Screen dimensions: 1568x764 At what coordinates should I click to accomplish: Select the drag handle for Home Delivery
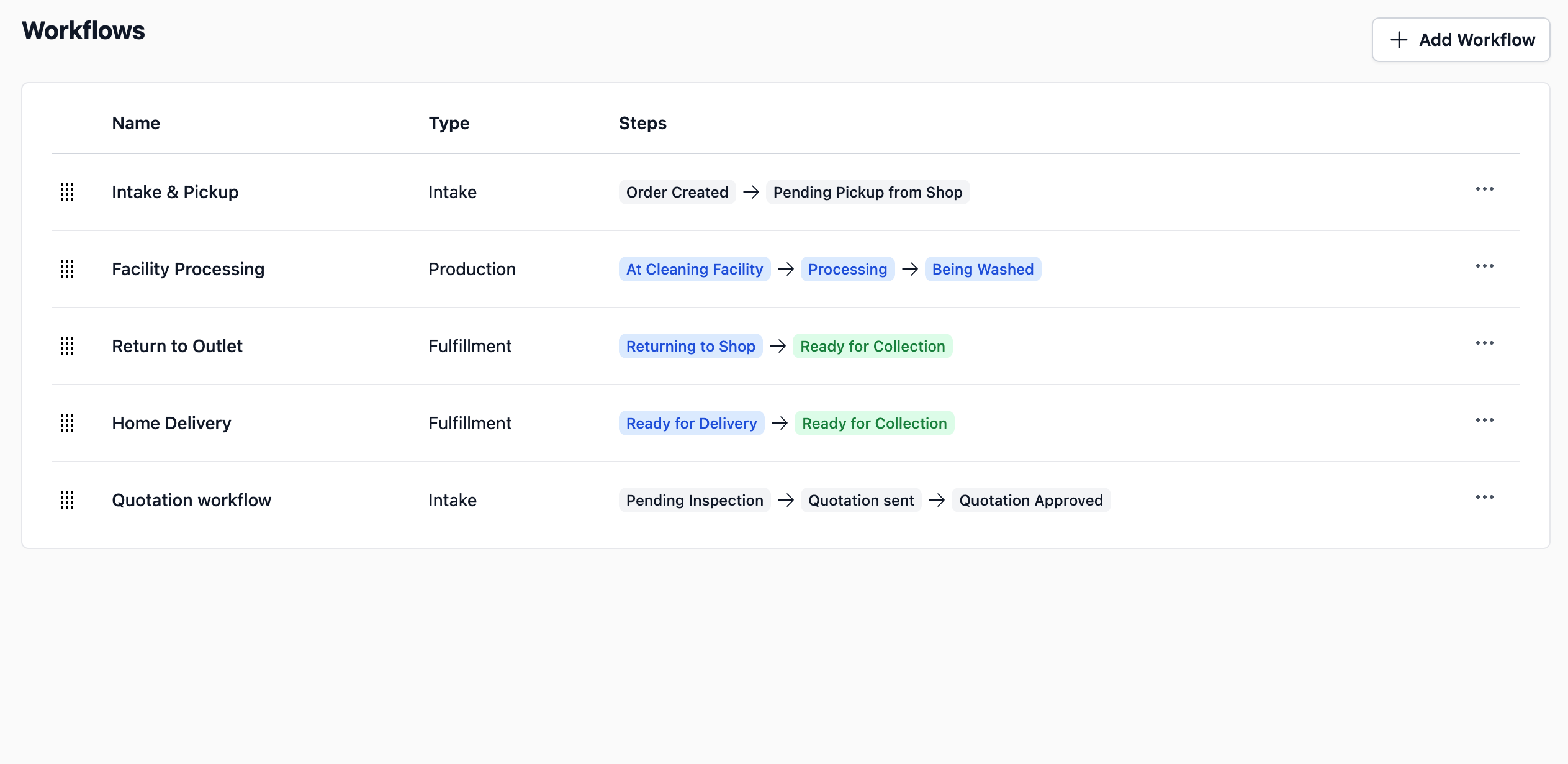pos(67,424)
